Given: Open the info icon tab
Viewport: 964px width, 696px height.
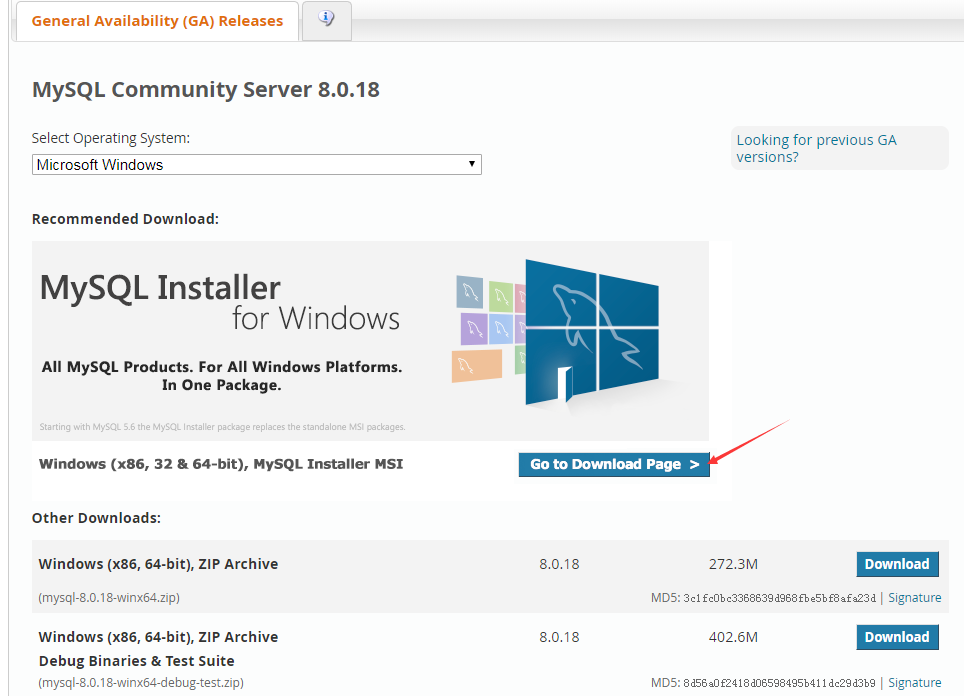Looking at the screenshot, I should click(326, 20).
